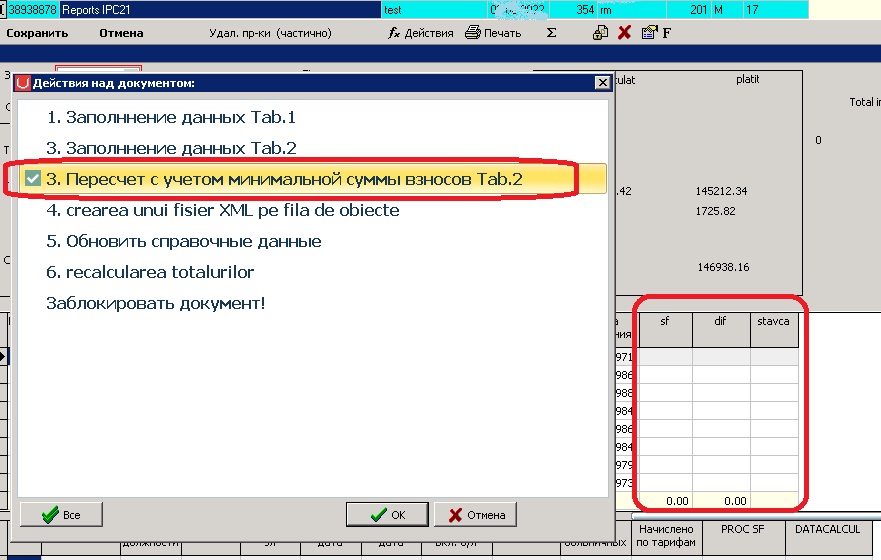Click the red X delete icon in toolbar
This screenshot has width=881, height=560.
pyautogui.click(x=624, y=33)
